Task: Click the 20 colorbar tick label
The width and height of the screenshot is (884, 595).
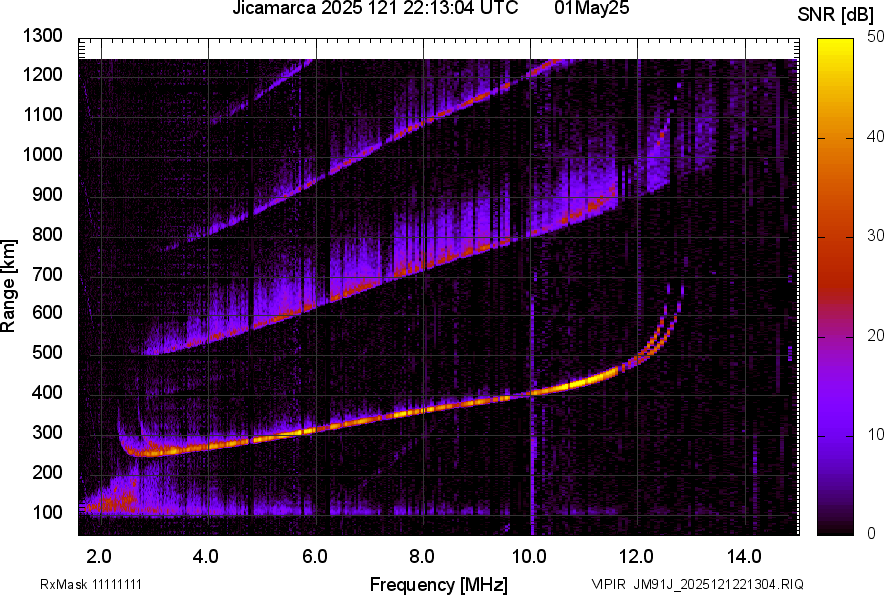Action: click(x=876, y=335)
